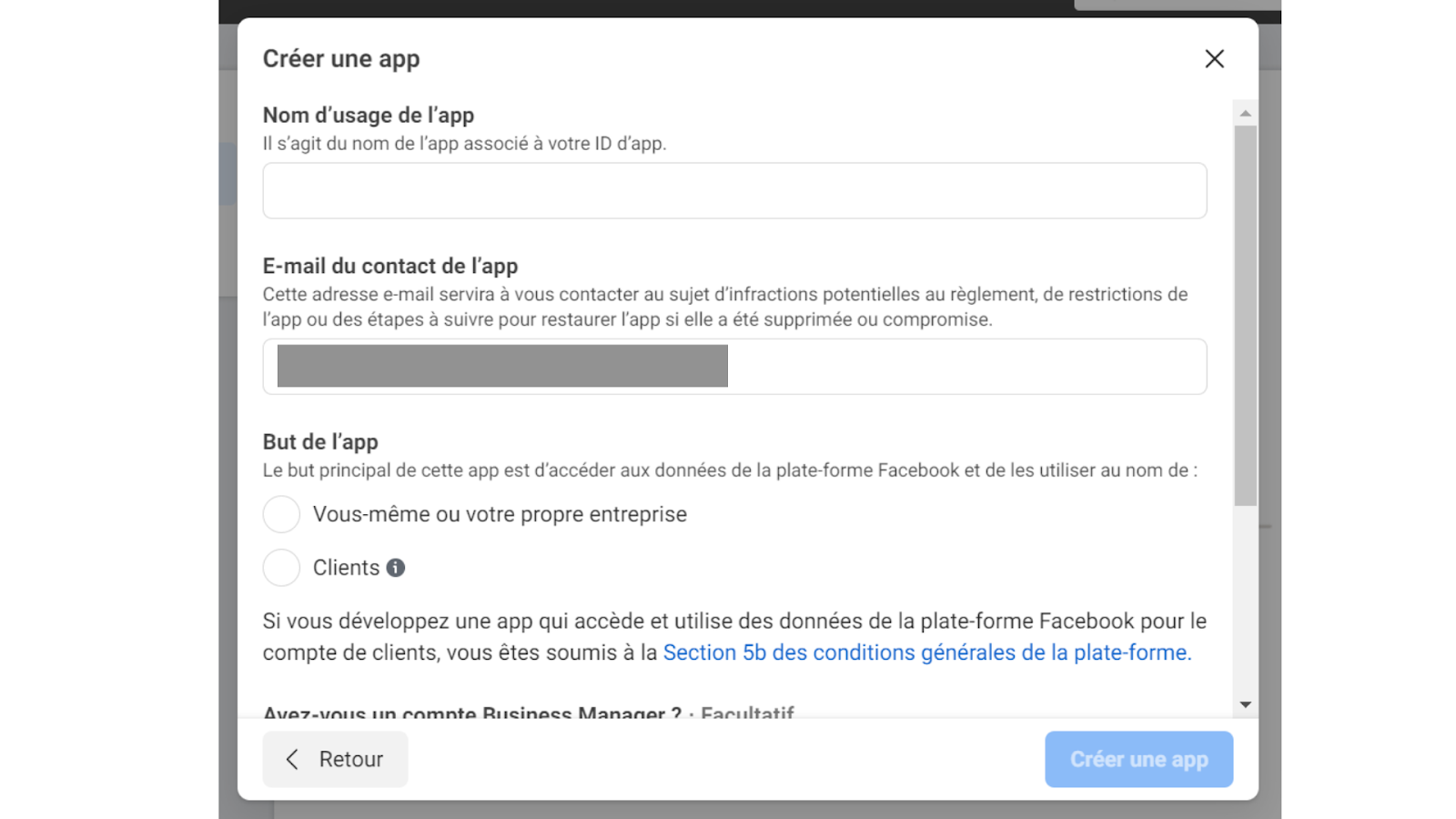Click the "Créer une app" submit button
This screenshot has width=1456, height=819.
click(1138, 759)
